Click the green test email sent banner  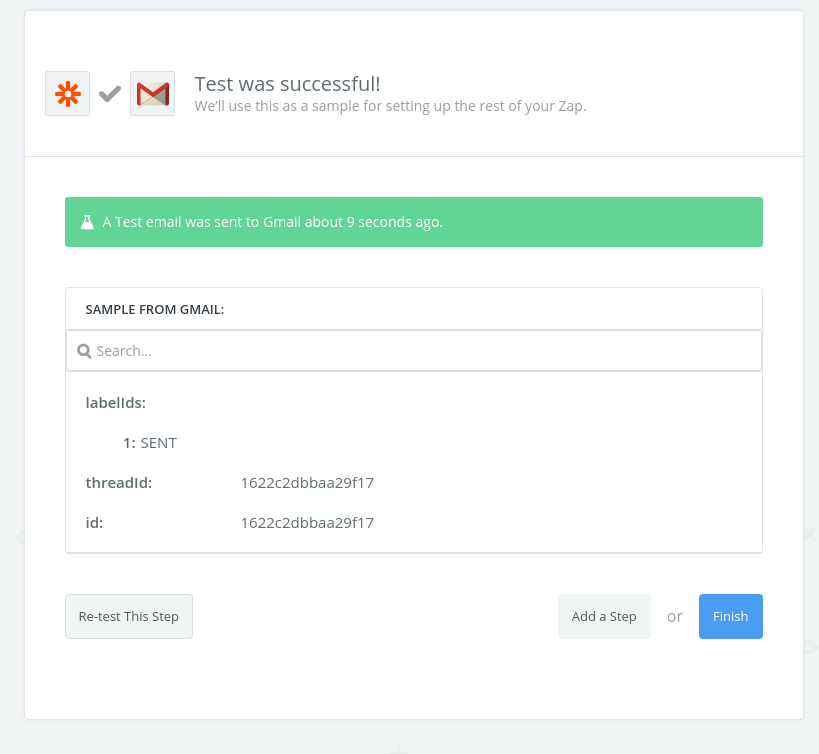click(413, 222)
